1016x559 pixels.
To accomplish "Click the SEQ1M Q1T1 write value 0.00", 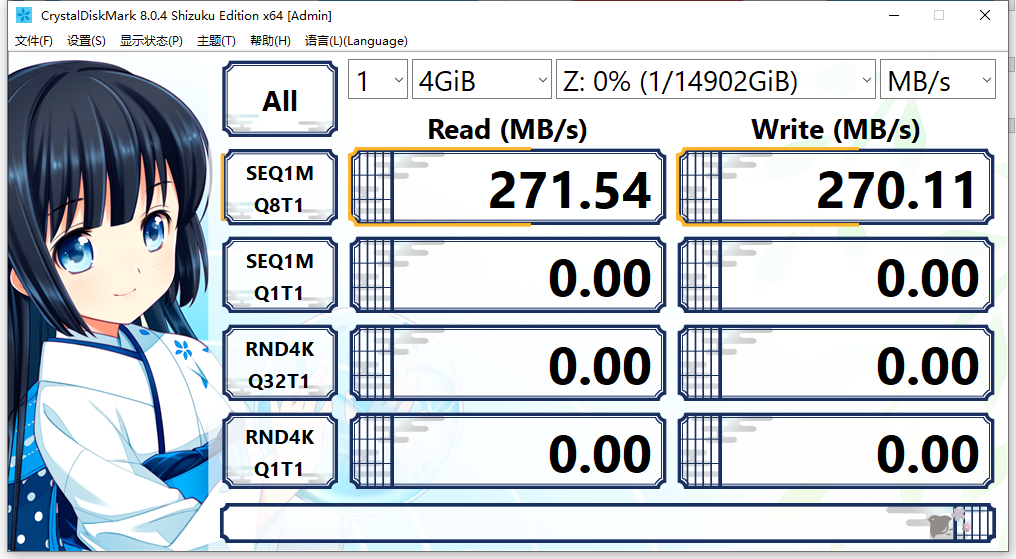I will [x=835, y=276].
